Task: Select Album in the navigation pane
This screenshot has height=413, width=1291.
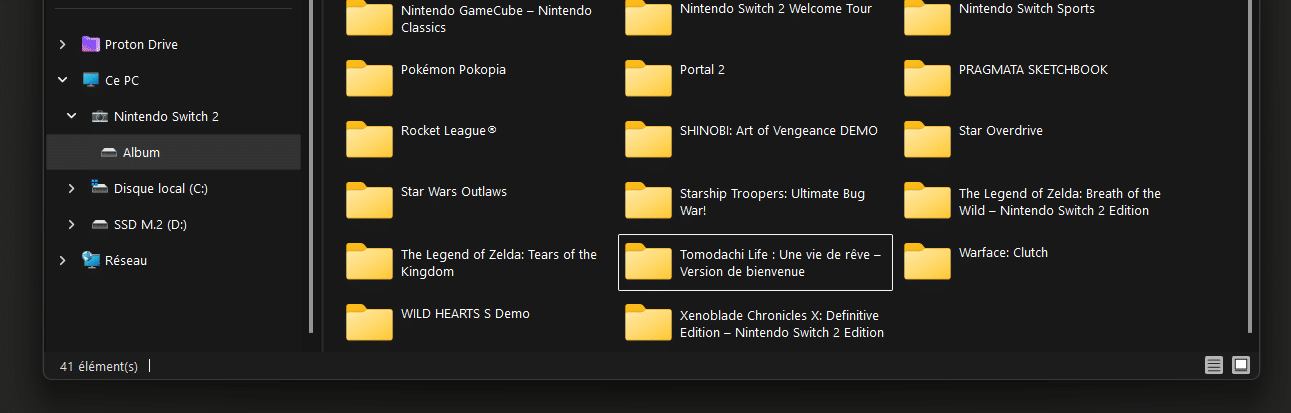Action: click(x=141, y=153)
